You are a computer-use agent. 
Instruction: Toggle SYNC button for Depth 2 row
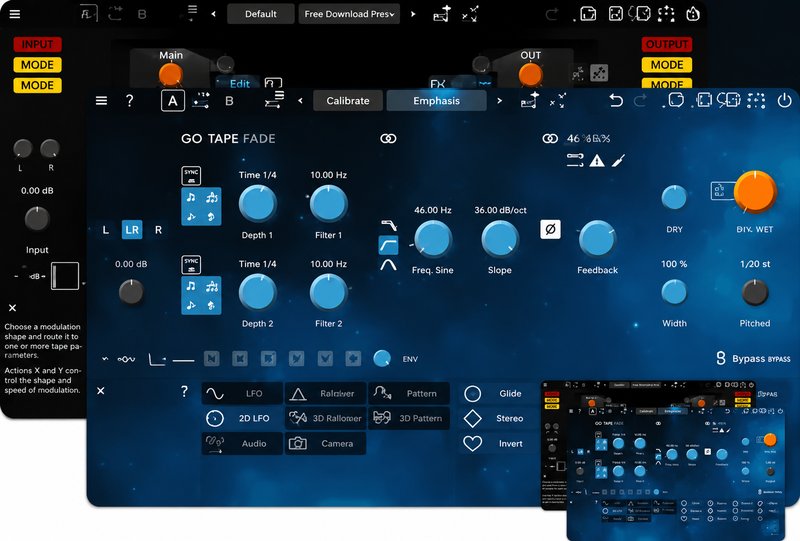(x=191, y=264)
